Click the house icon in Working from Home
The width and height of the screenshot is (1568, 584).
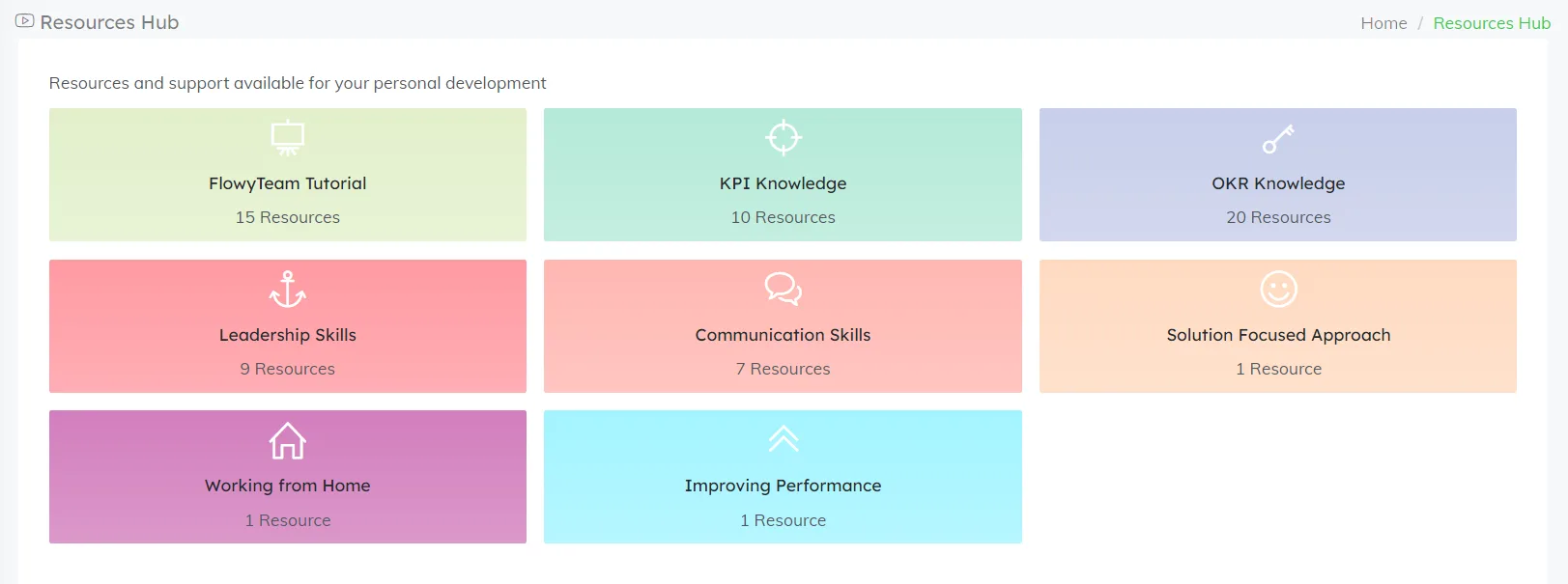point(288,440)
